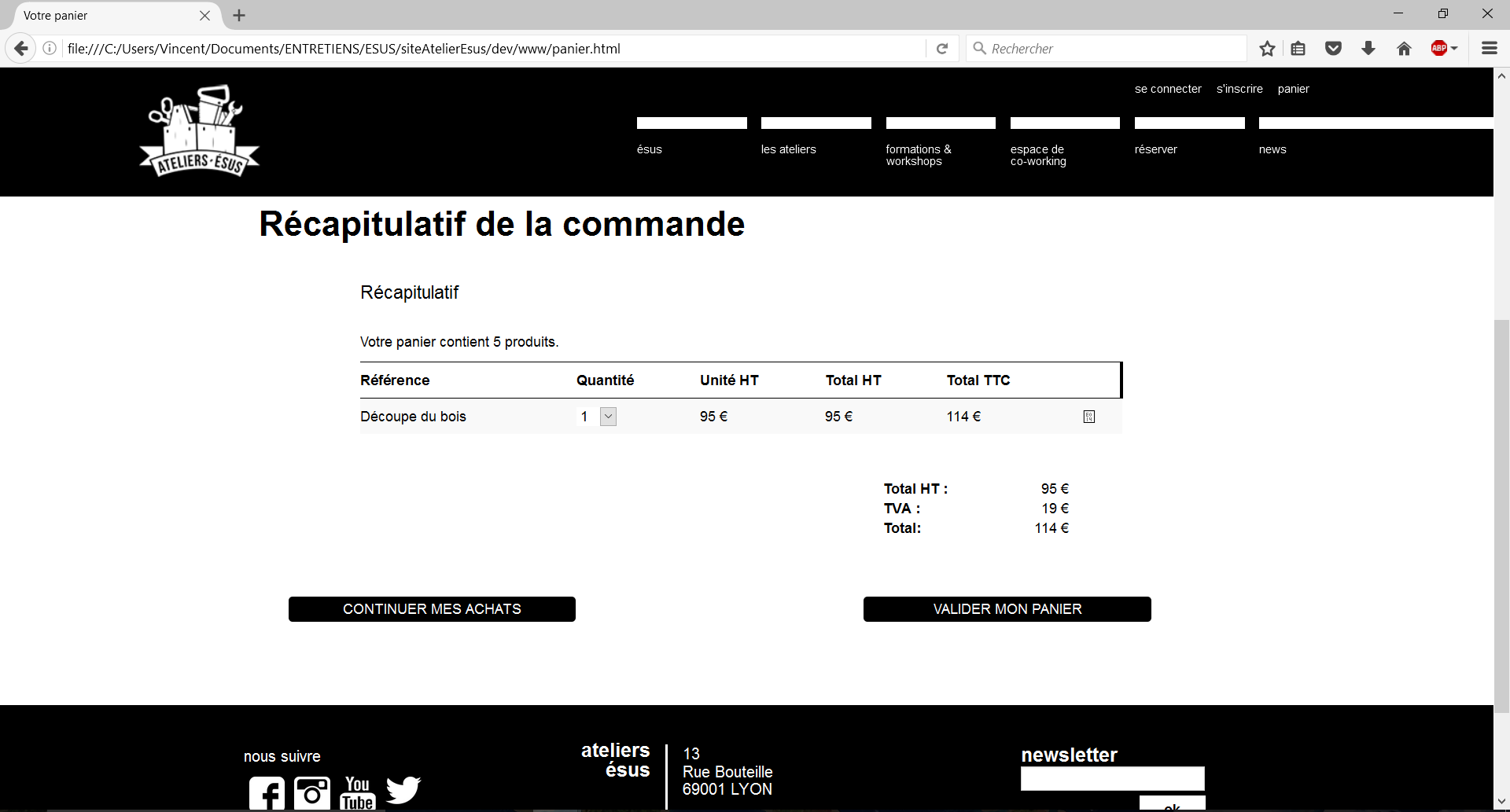The image size is (1510, 812).
Task: Focus the newsletter email input field
Action: [1112, 779]
